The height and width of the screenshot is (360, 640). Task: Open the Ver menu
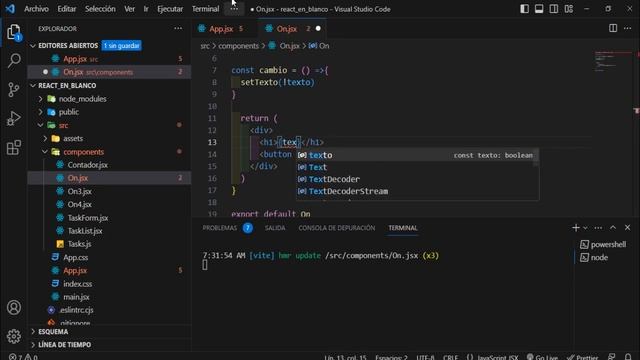[x=129, y=9]
